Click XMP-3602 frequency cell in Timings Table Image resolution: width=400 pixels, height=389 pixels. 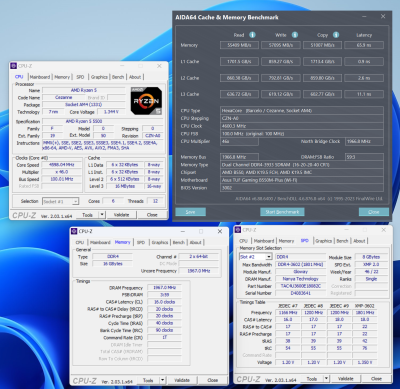365,313
